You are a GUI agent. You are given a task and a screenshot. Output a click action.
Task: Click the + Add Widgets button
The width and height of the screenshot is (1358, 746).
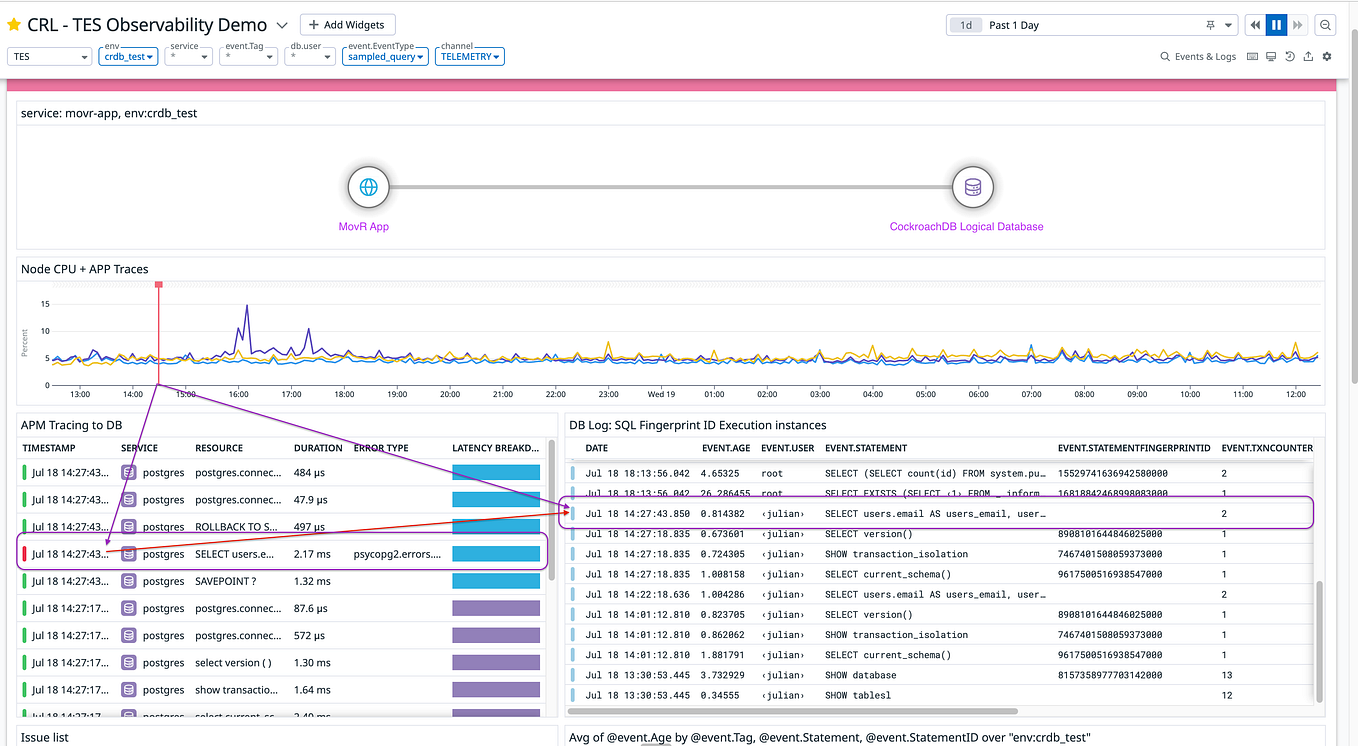pos(347,24)
